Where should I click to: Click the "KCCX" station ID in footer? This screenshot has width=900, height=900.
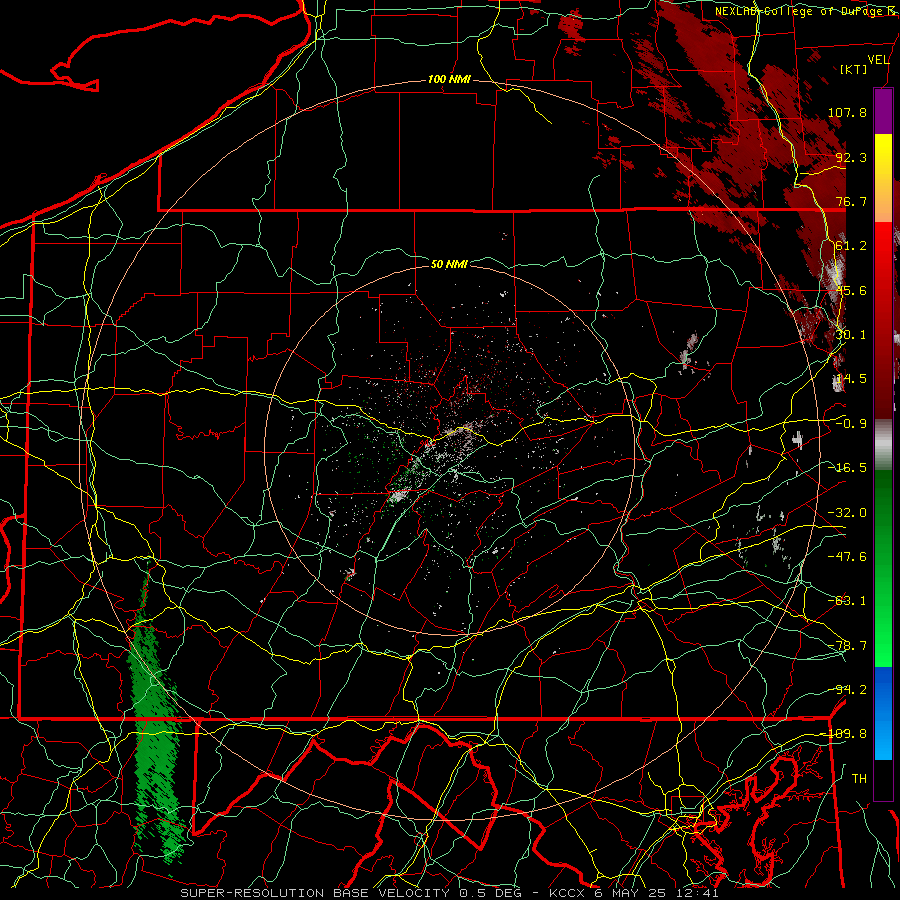click(567, 893)
